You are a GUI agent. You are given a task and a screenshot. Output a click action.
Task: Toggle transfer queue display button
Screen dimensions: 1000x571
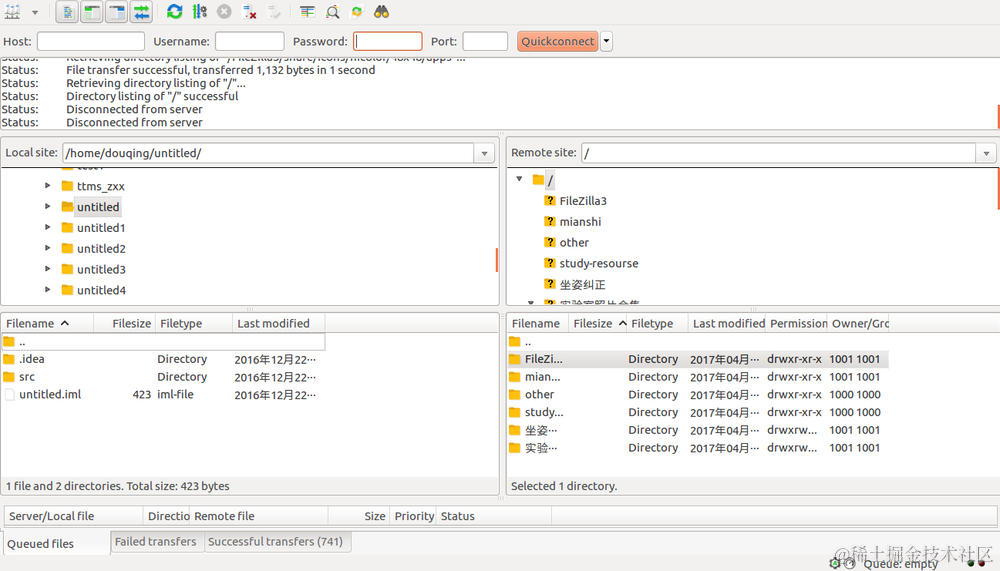click(142, 11)
